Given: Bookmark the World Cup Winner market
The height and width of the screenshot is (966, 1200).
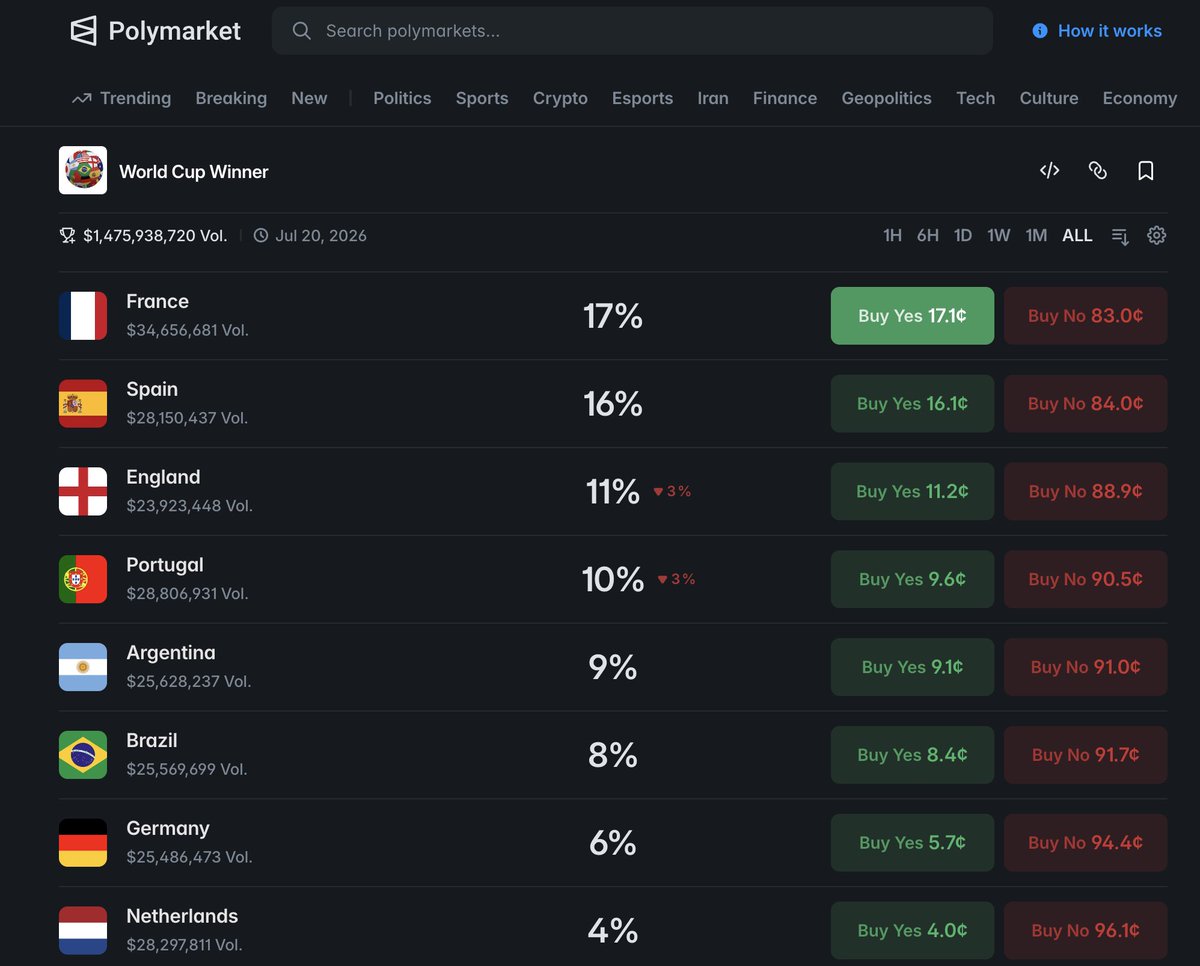Looking at the screenshot, I should pyautogui.click(x=1146, y=171).
